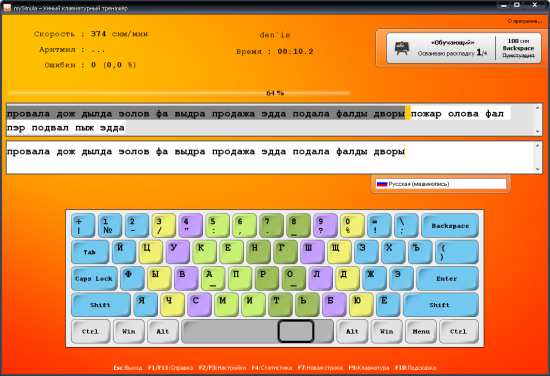
Task: Click the Б key on keyboard
Action: coord(334,305)
